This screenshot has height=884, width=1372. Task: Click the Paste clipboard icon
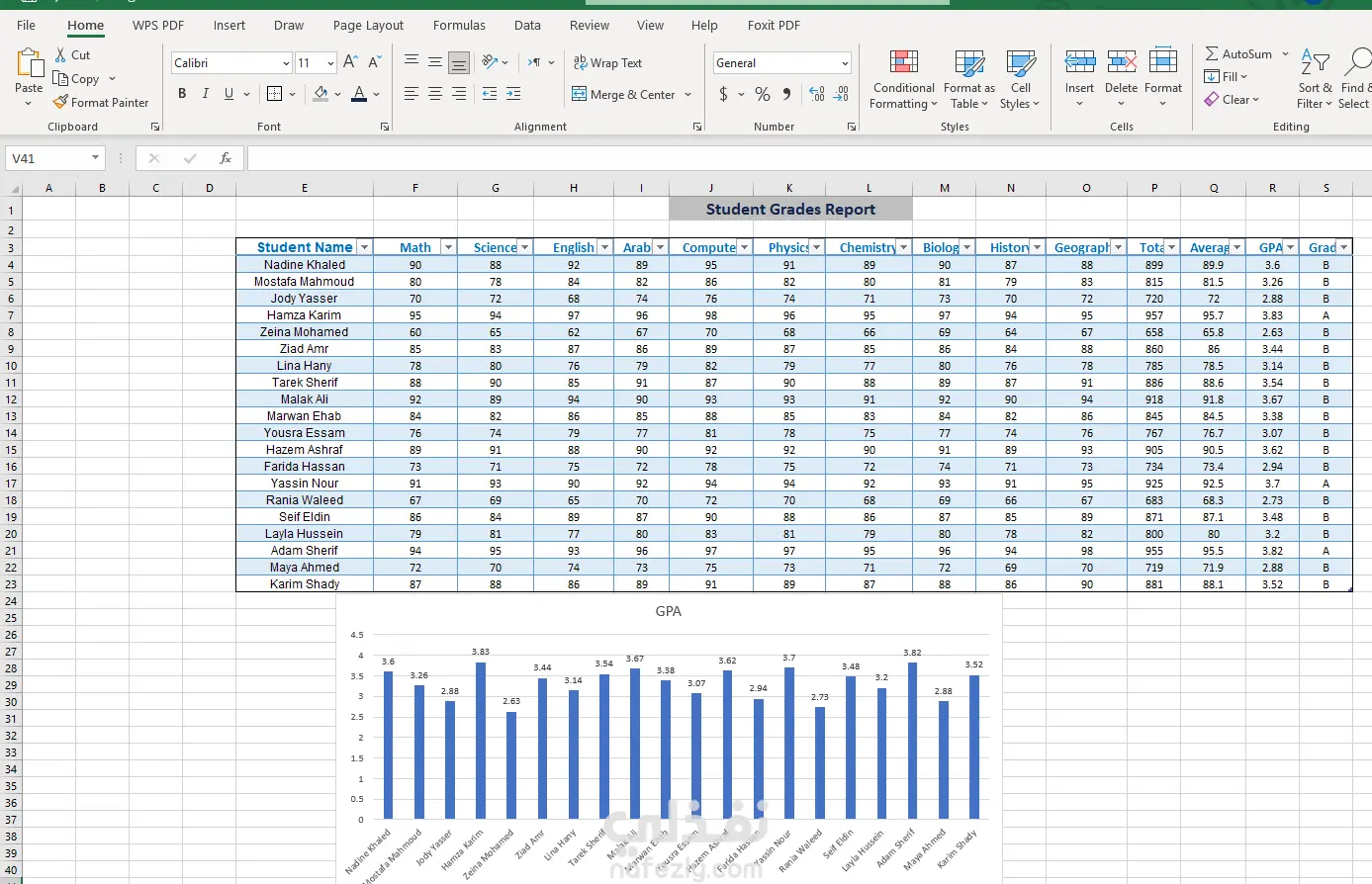(29, 63)
